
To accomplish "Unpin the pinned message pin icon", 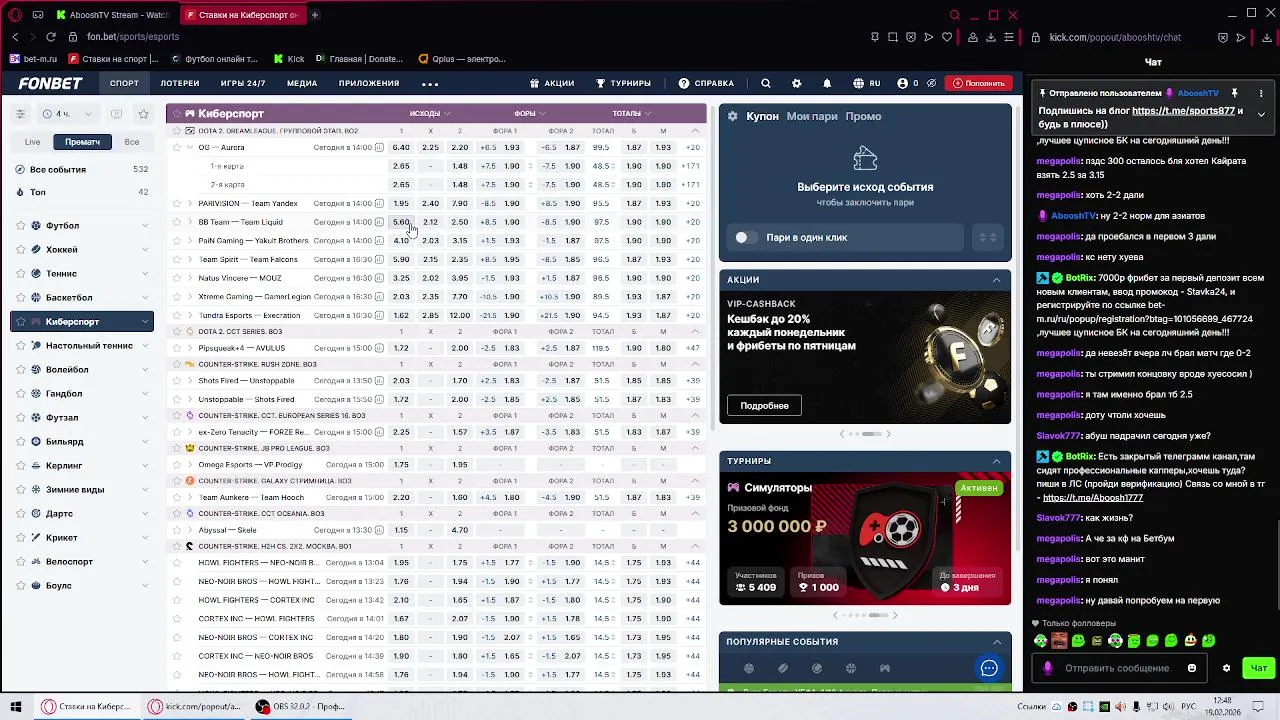I will [1235, 93].
